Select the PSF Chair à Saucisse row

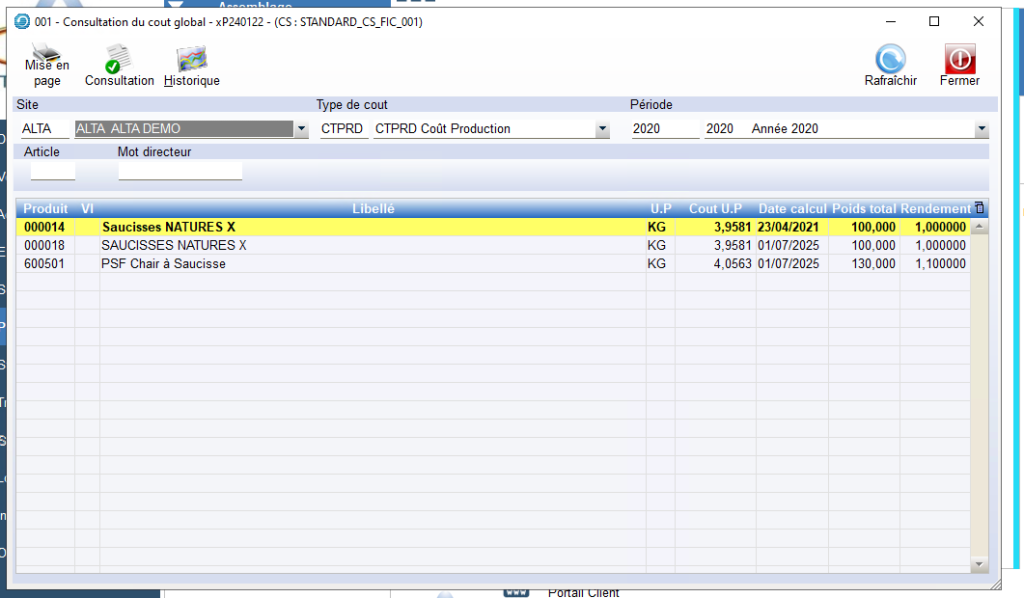coord(163,264)
